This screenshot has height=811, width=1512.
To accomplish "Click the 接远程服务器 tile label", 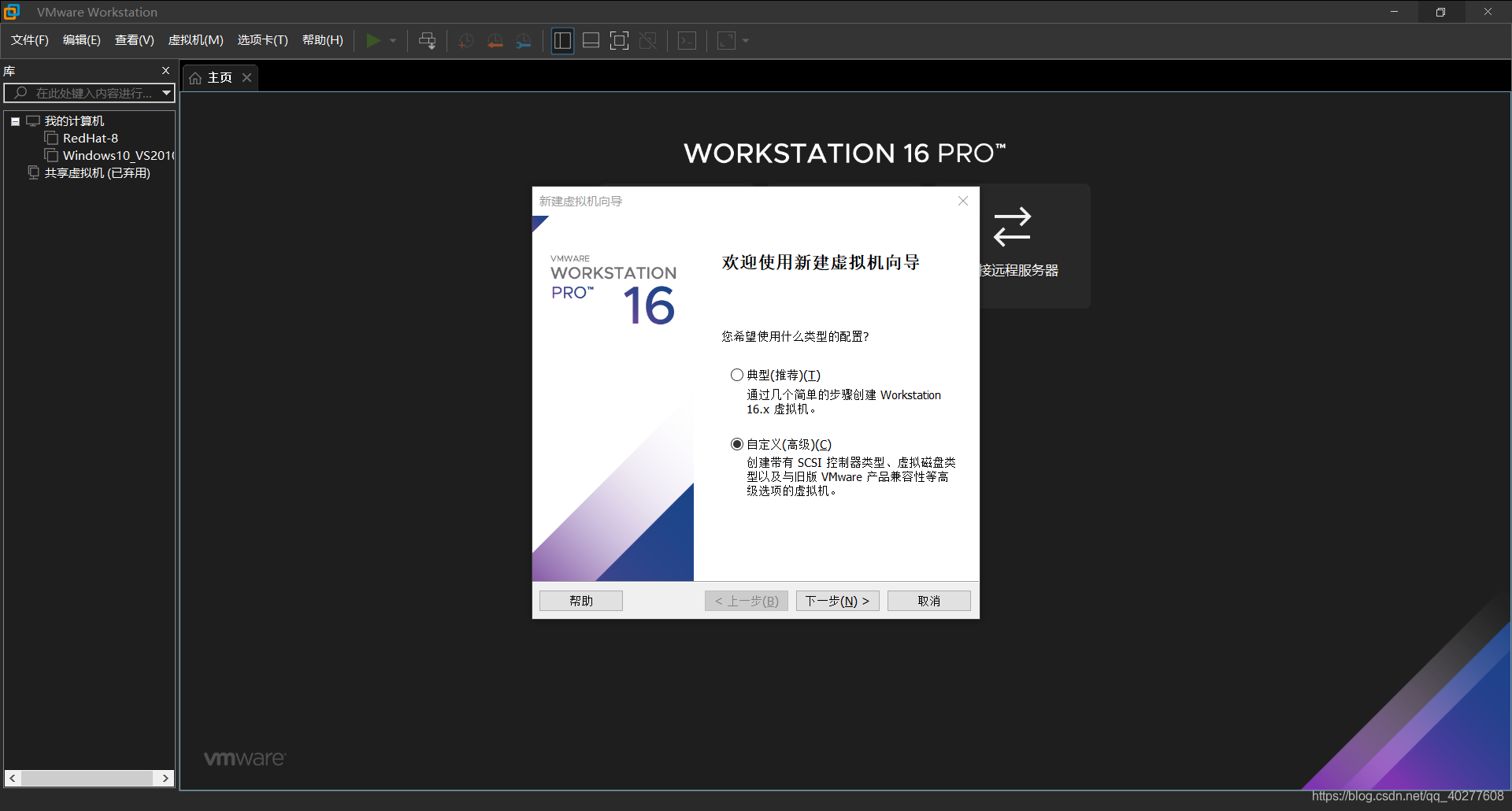I will (1020, 271).
